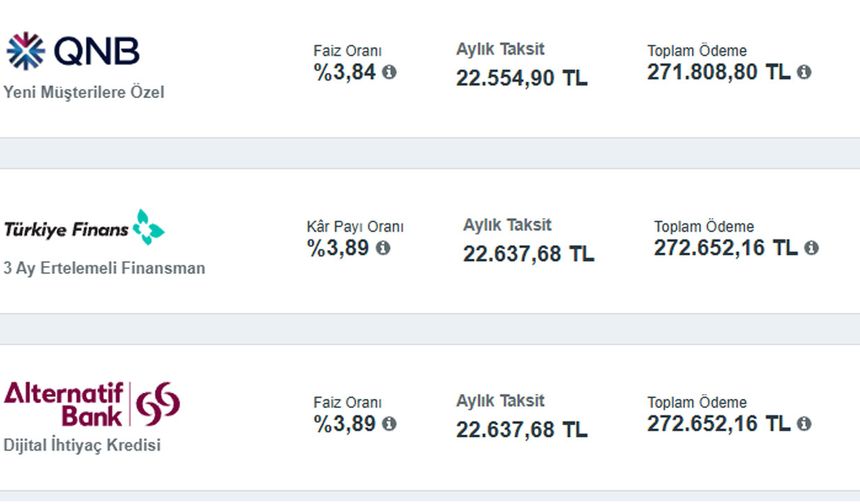
Task: Click the Kâr Payı Oranı label
Action: 355,227
